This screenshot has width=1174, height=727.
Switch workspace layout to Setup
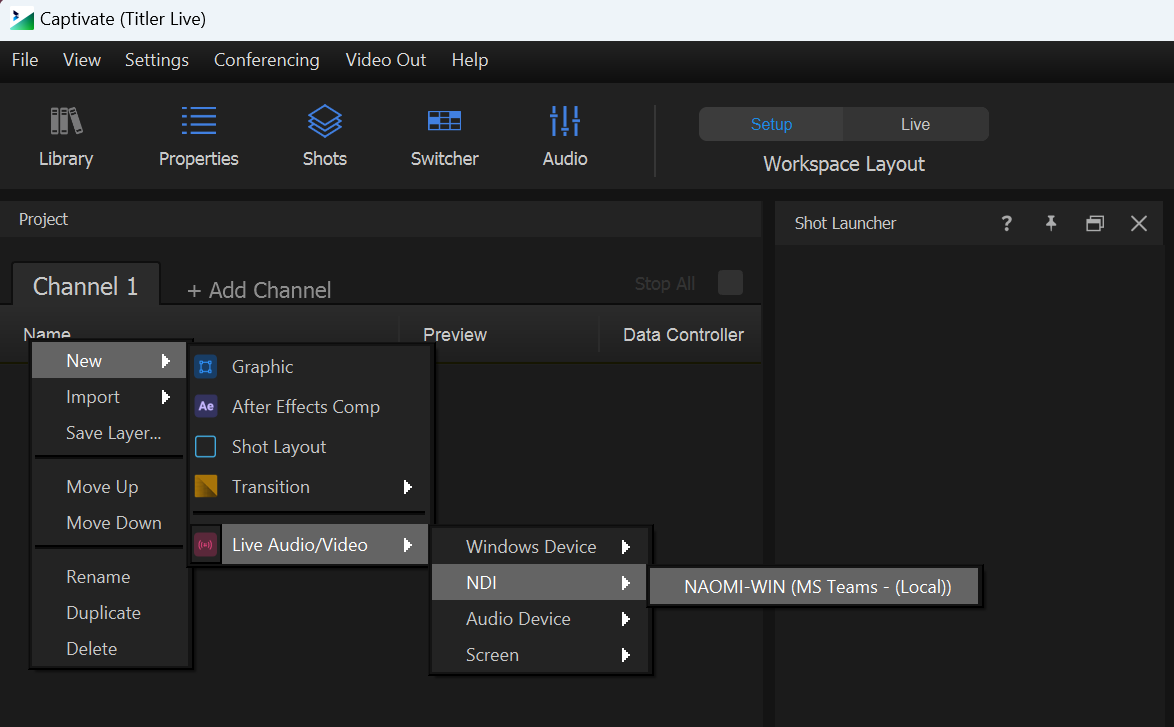point(771,124)
